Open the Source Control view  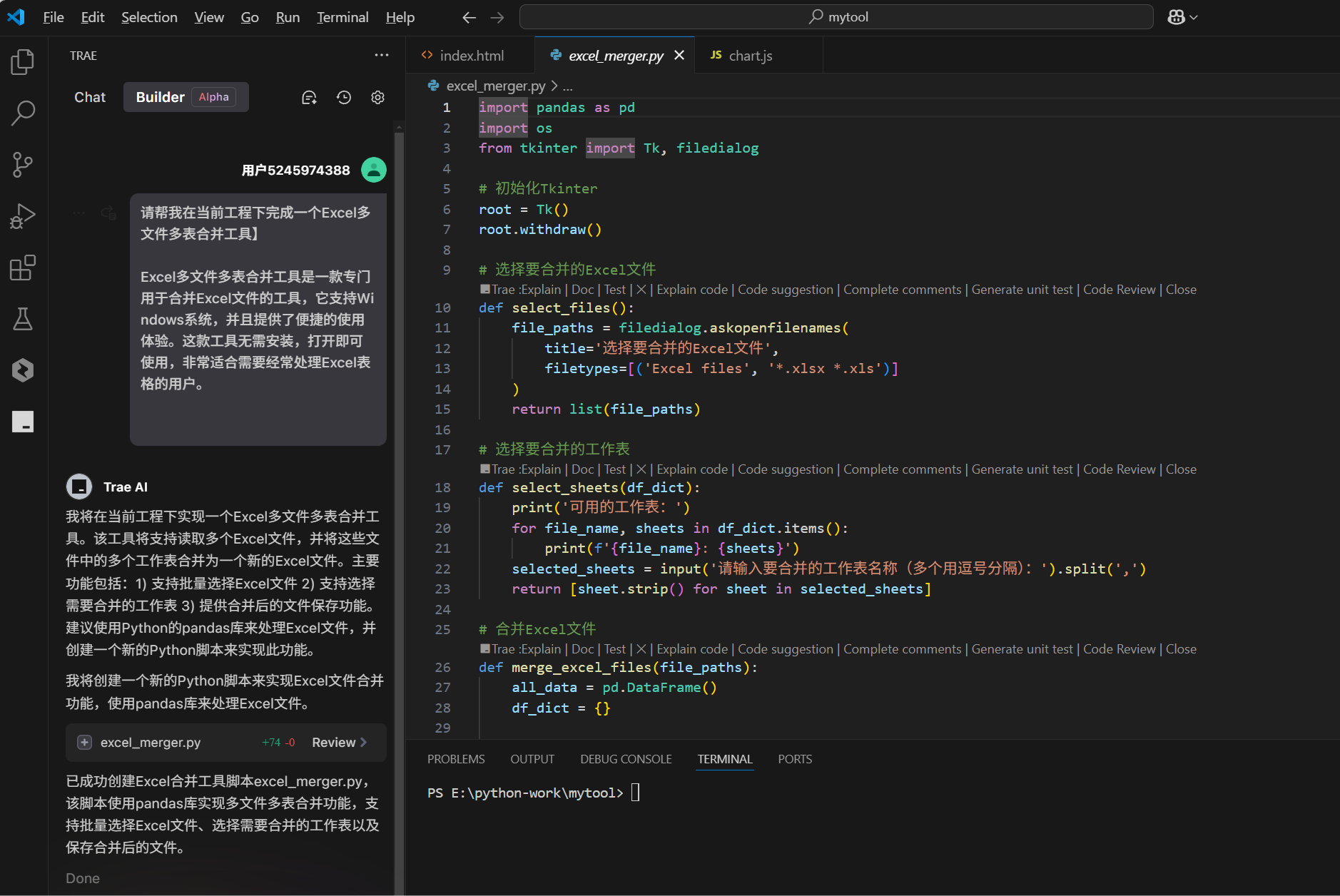point(23,165)
